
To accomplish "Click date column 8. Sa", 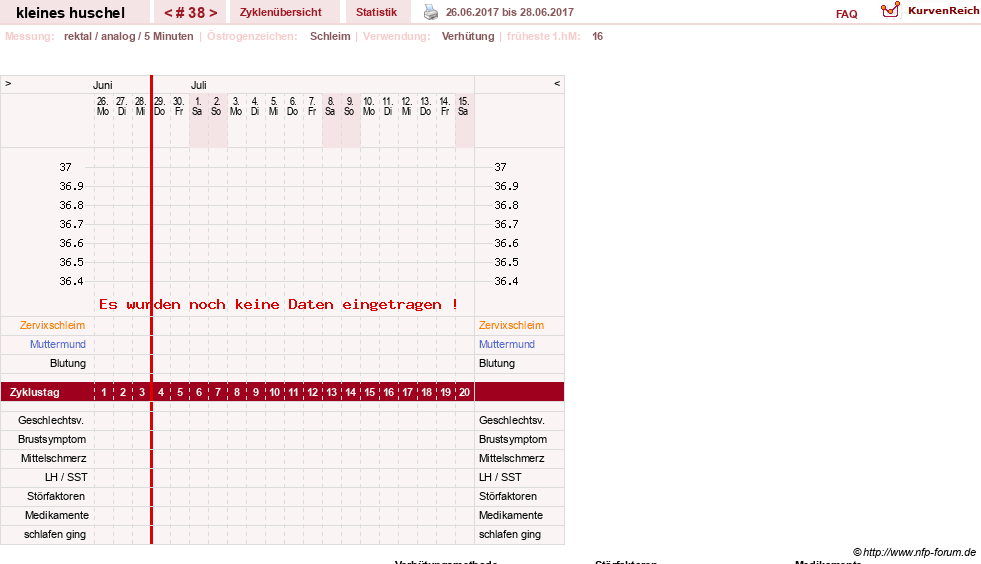I will 330,106.
